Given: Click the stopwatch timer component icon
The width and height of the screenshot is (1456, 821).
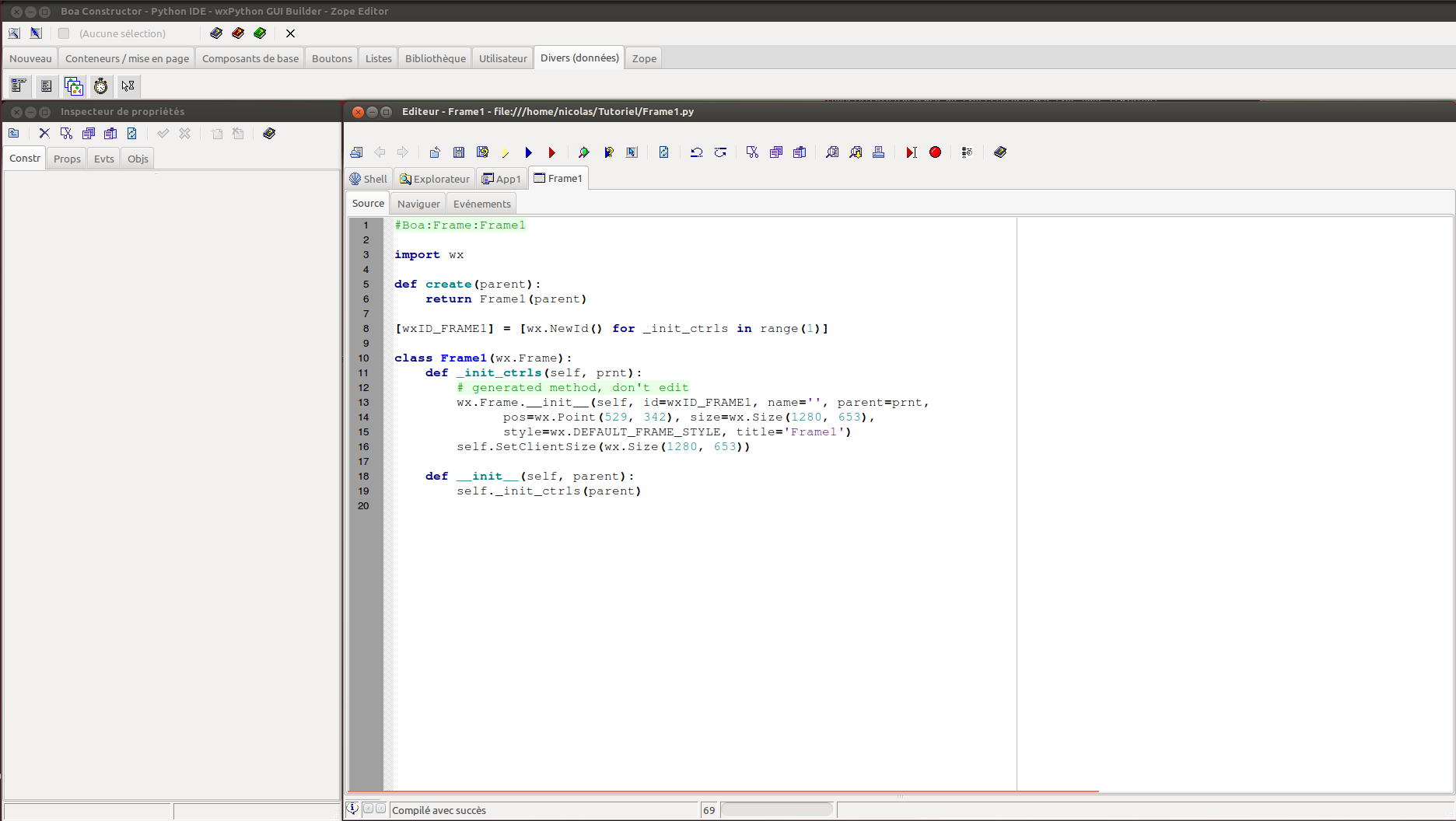Looking at the screenshot, I should pos(101,86).
